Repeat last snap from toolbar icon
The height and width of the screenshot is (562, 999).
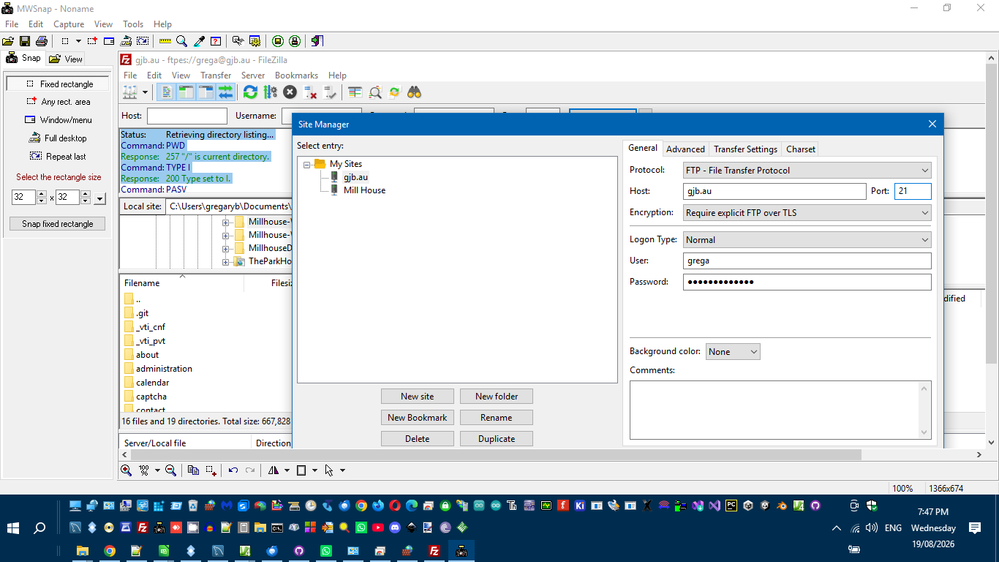pos(143,41)
